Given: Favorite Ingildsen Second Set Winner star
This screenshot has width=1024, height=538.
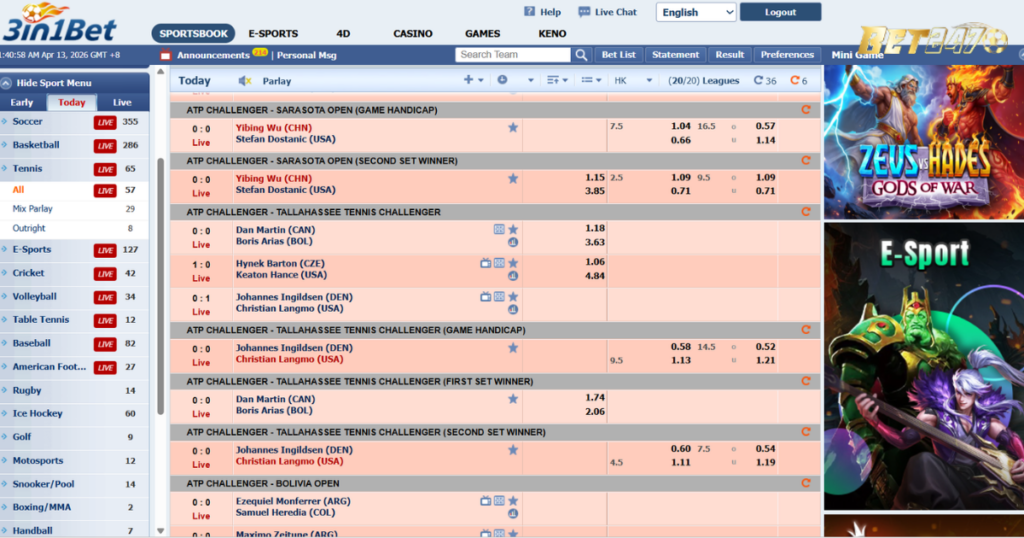Looking at the screenshot, I should coord(513,450).
